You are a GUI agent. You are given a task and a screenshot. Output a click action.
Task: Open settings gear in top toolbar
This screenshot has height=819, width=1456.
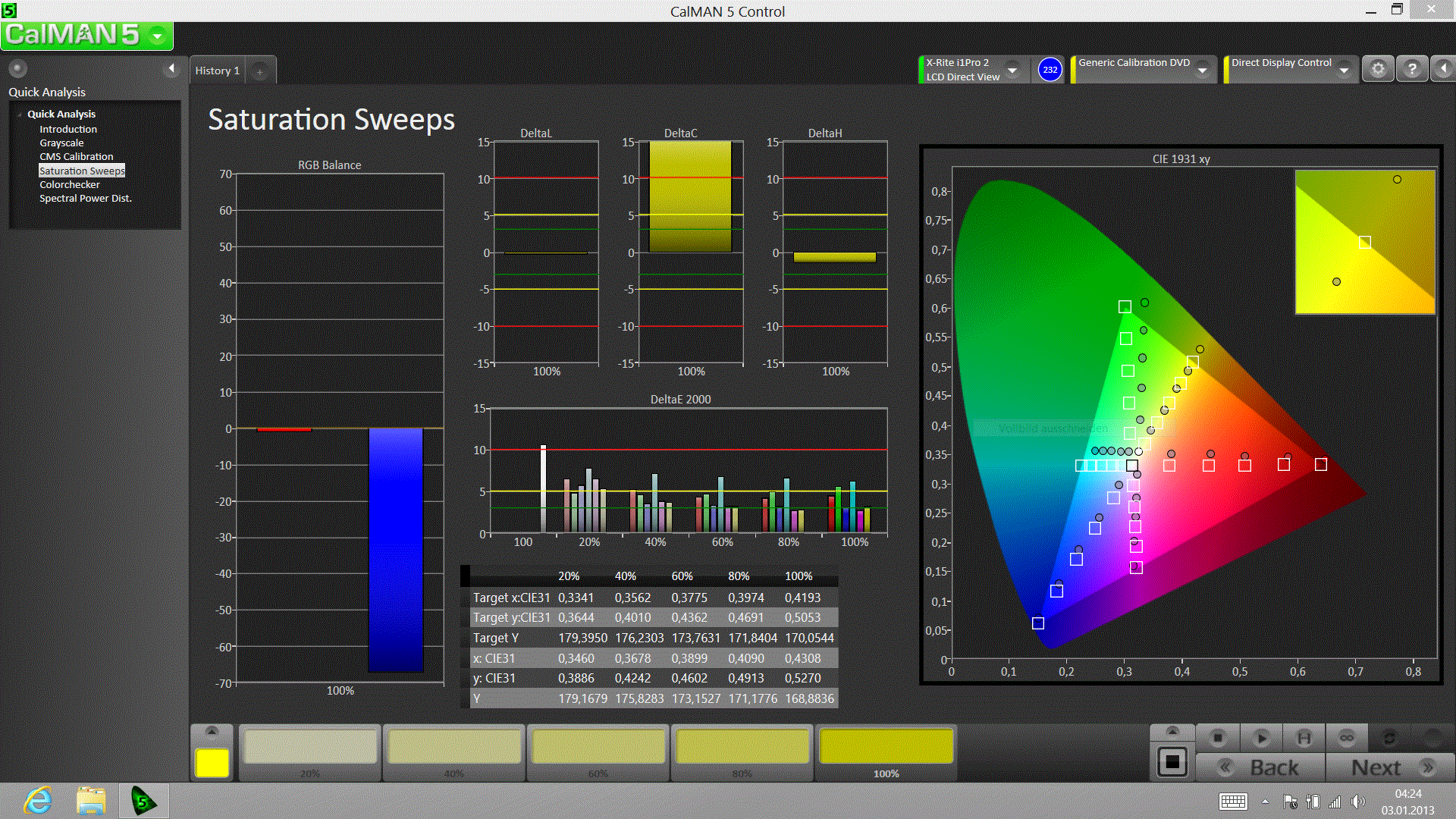click(1378, 69)
